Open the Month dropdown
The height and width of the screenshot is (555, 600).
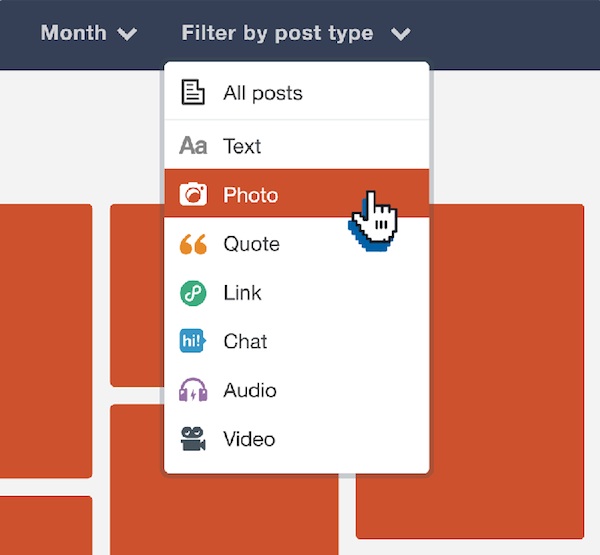[89, 33]
